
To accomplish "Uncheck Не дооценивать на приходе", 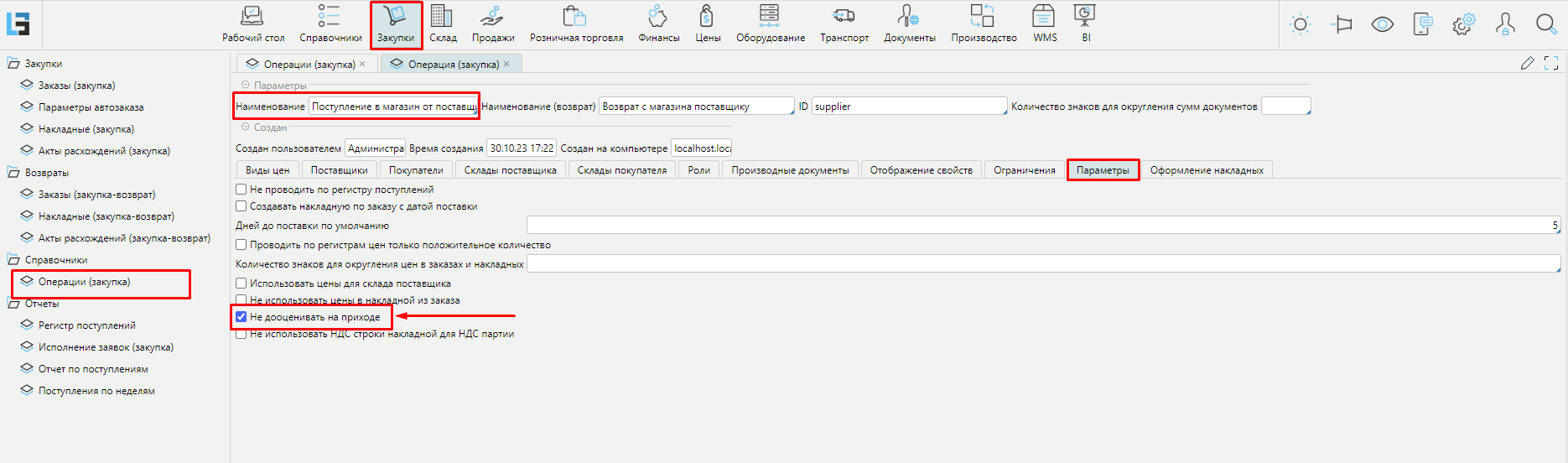I will (x=241, y=317).
